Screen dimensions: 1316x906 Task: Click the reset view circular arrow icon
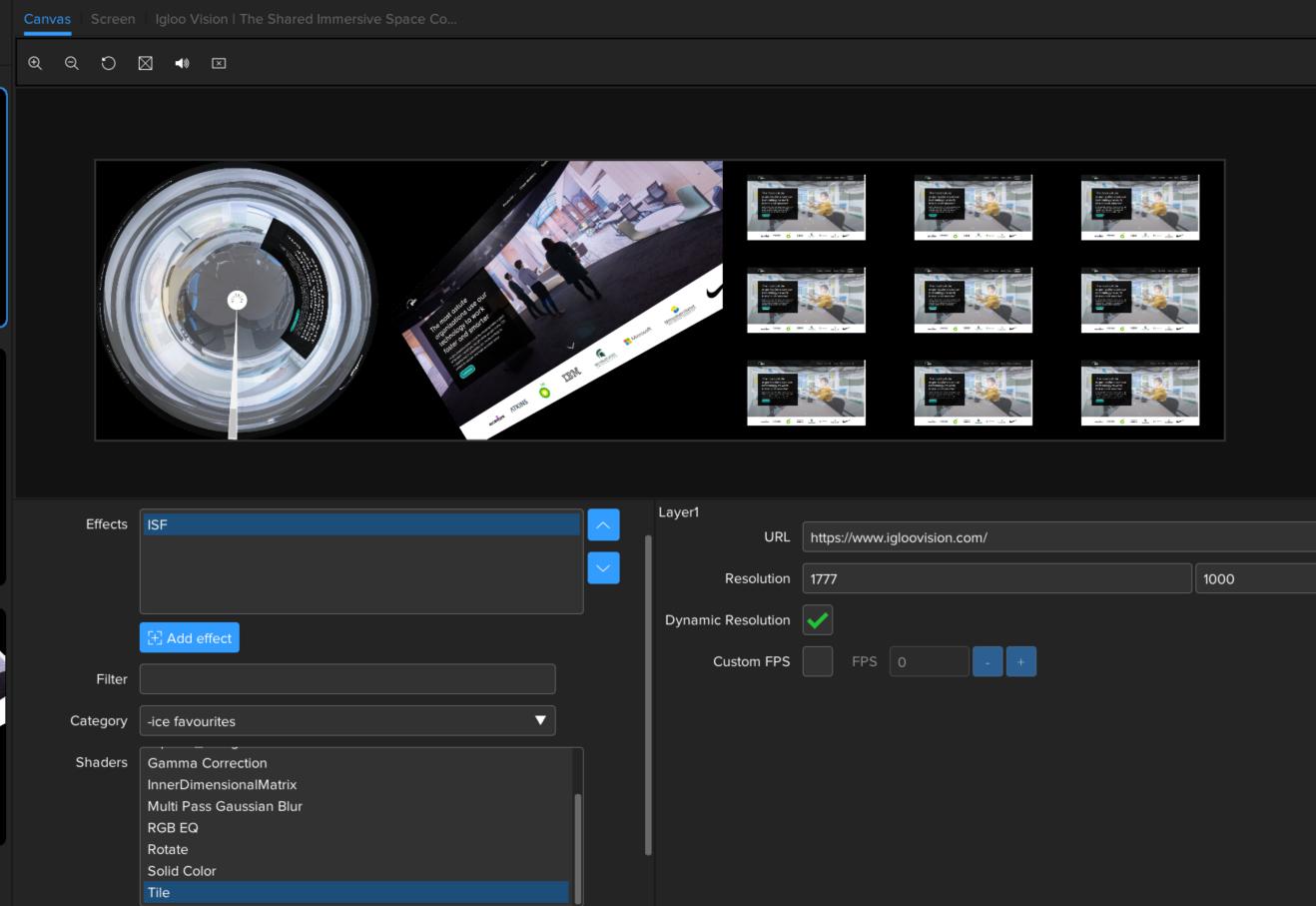109,63
